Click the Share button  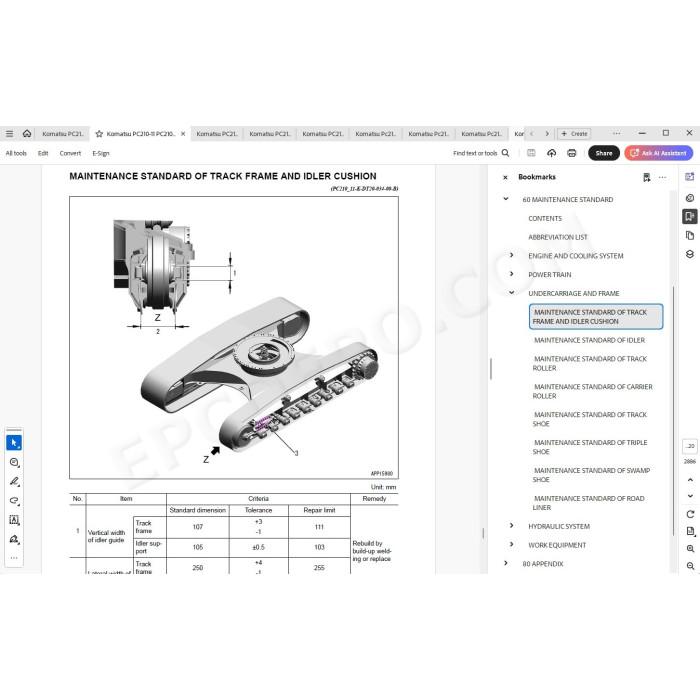click(x=604, y=153)
